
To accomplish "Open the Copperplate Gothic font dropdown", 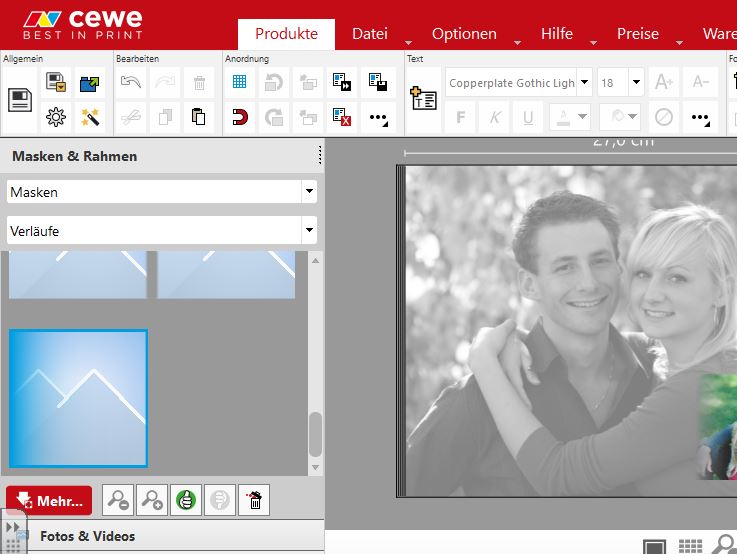I will pyautogui.click(x=584, y=83).
